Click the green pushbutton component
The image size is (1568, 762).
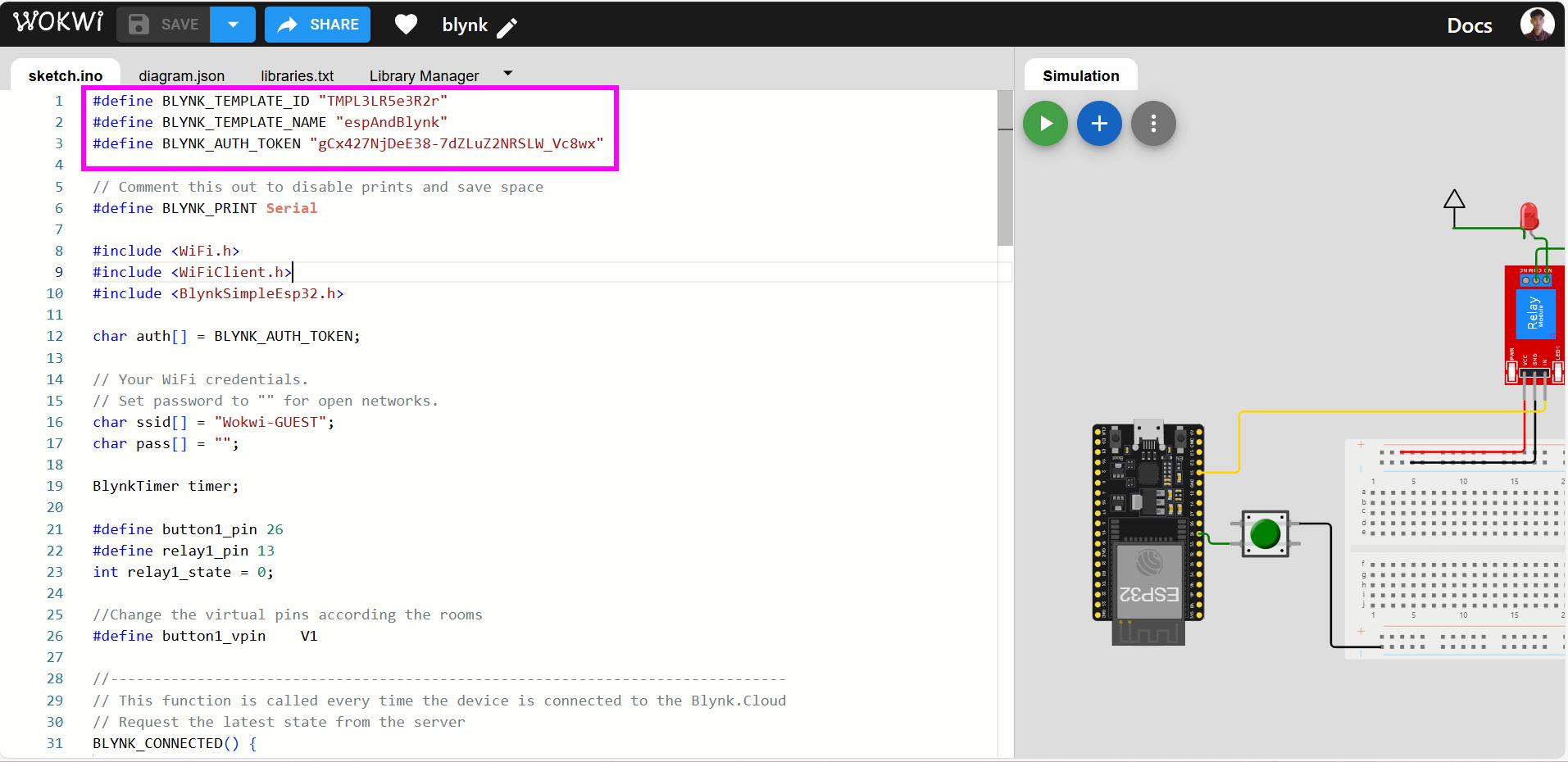[x=1266, y=534]
